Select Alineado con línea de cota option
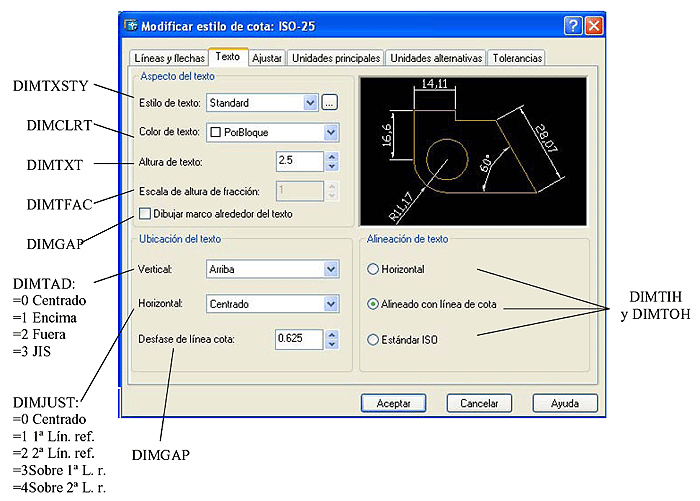Image resolution: width=700 pixels, height=501 pixels. tap(373, 304)
